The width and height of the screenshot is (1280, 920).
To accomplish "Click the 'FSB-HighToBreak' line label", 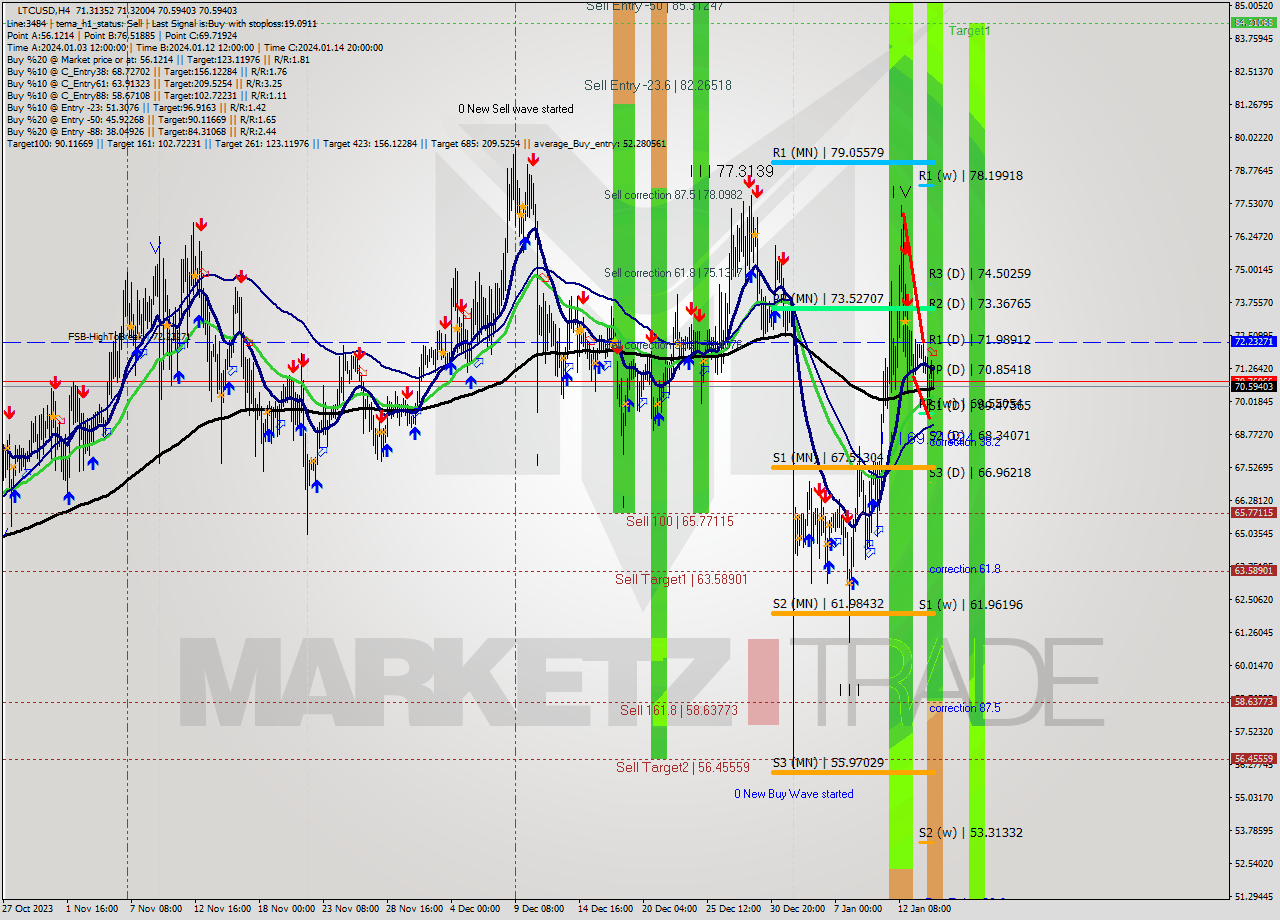I will 128,337.
